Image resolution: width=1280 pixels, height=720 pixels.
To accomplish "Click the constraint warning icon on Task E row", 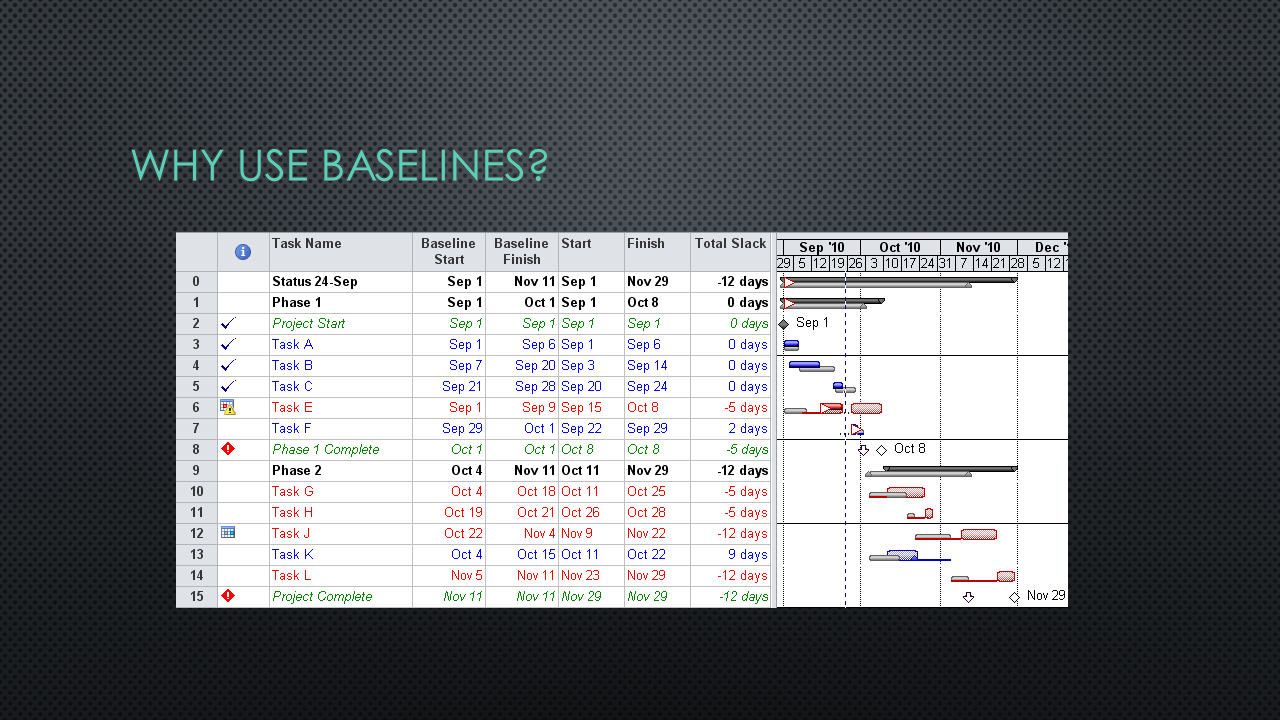I will click(x=228, y=407).
